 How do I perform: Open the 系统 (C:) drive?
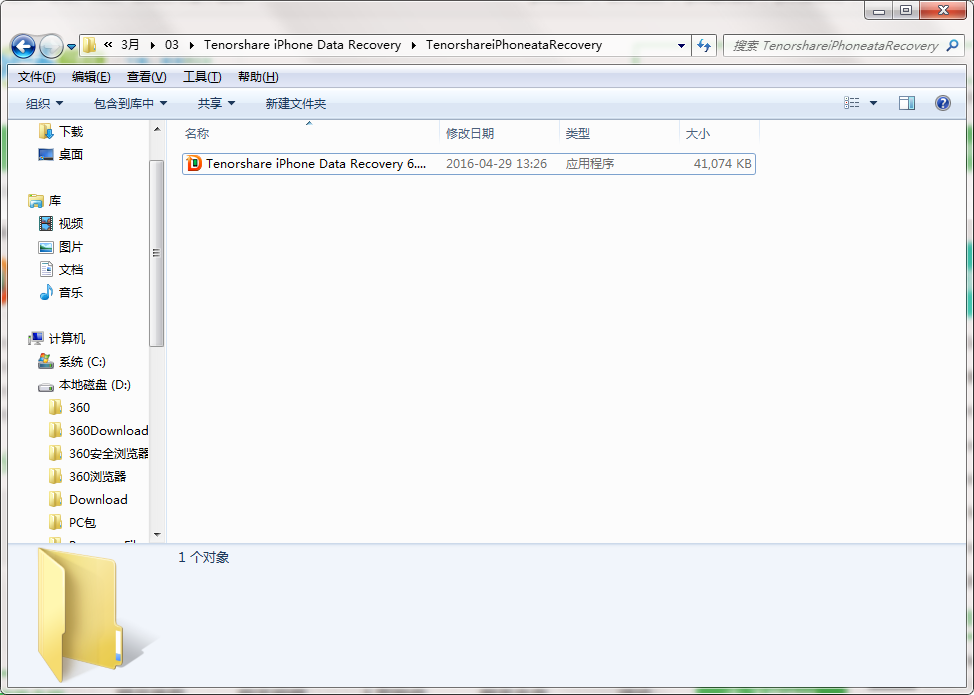[x=82, y=361]
